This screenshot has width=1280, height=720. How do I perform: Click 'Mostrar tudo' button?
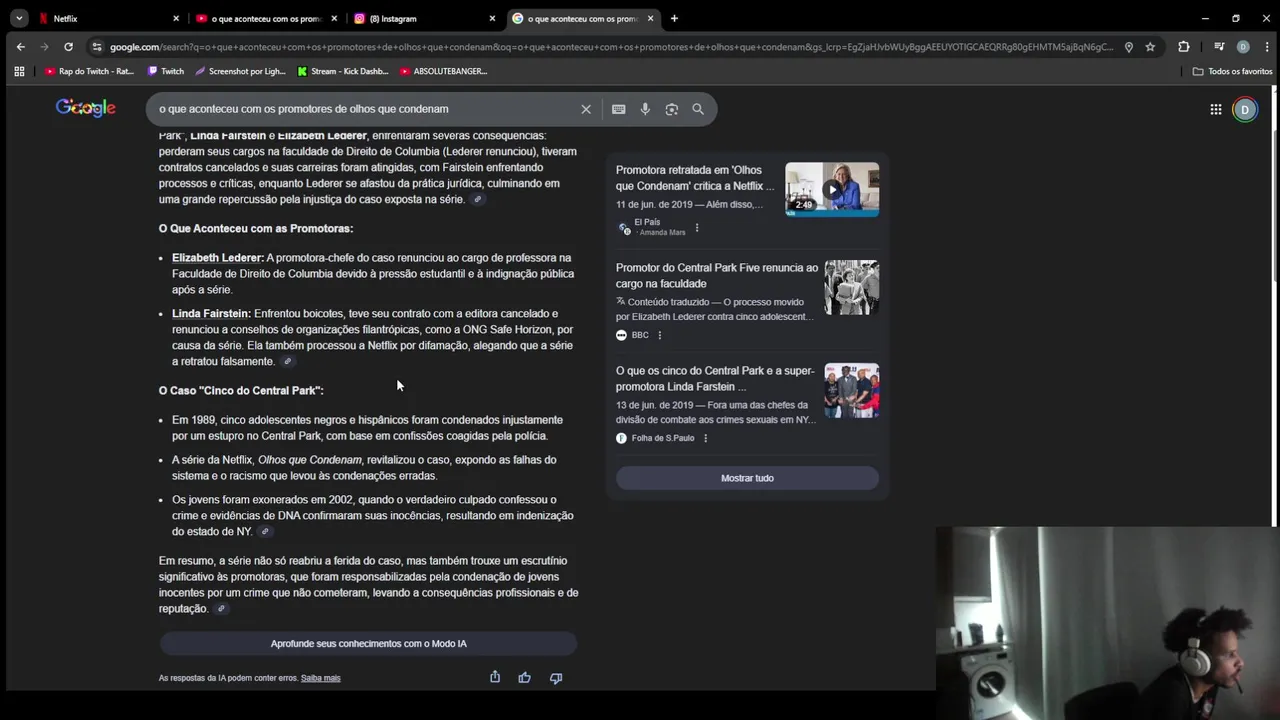[x=747, y=478]
